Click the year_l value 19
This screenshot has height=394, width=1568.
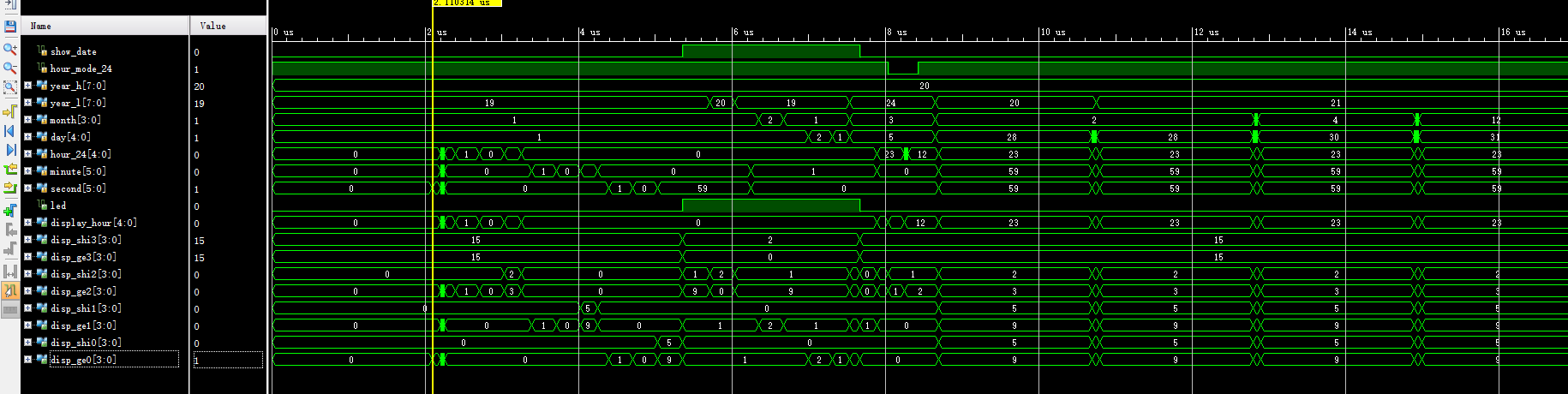(x=199, y=104)
